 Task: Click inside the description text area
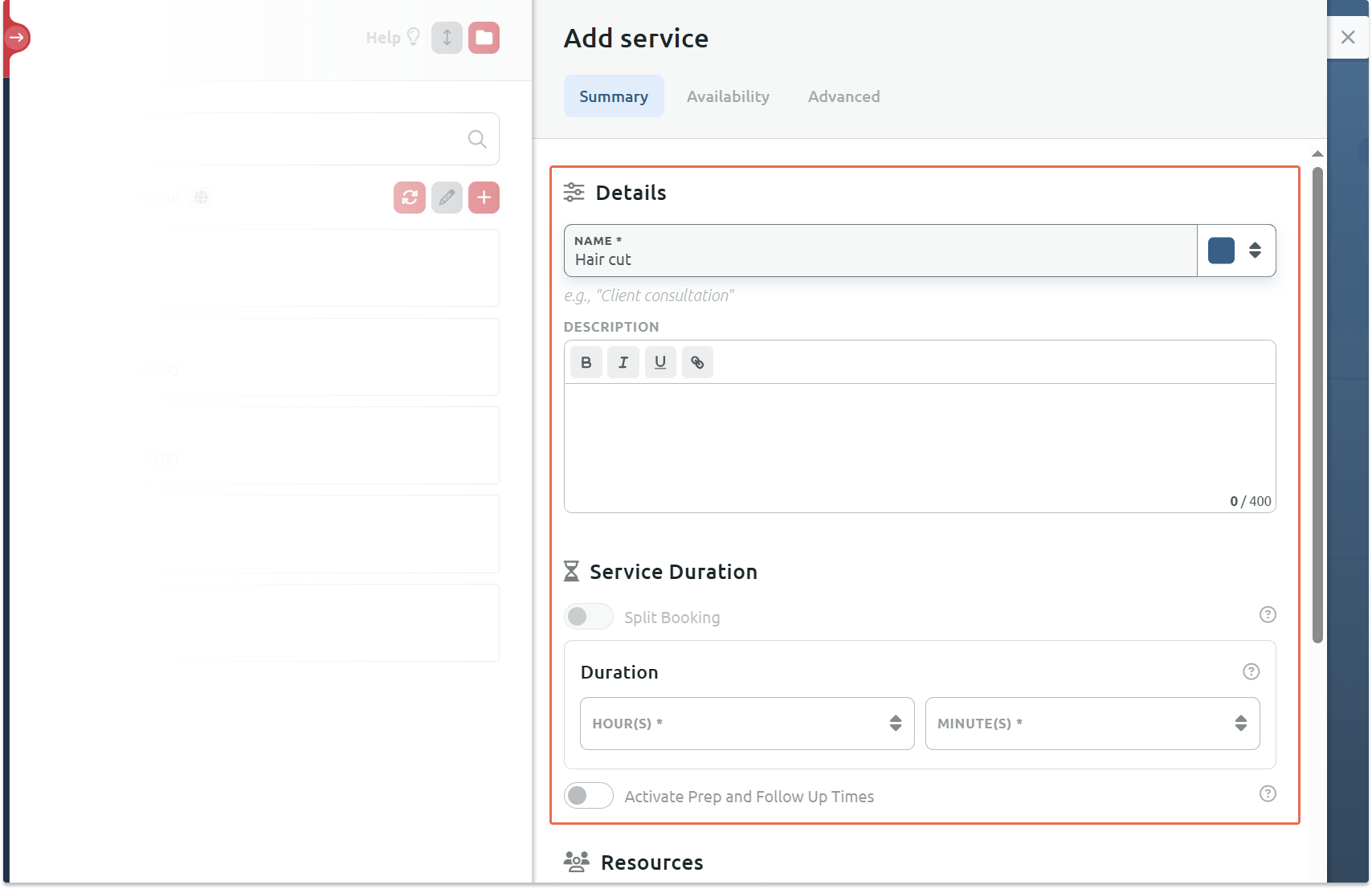920,447
